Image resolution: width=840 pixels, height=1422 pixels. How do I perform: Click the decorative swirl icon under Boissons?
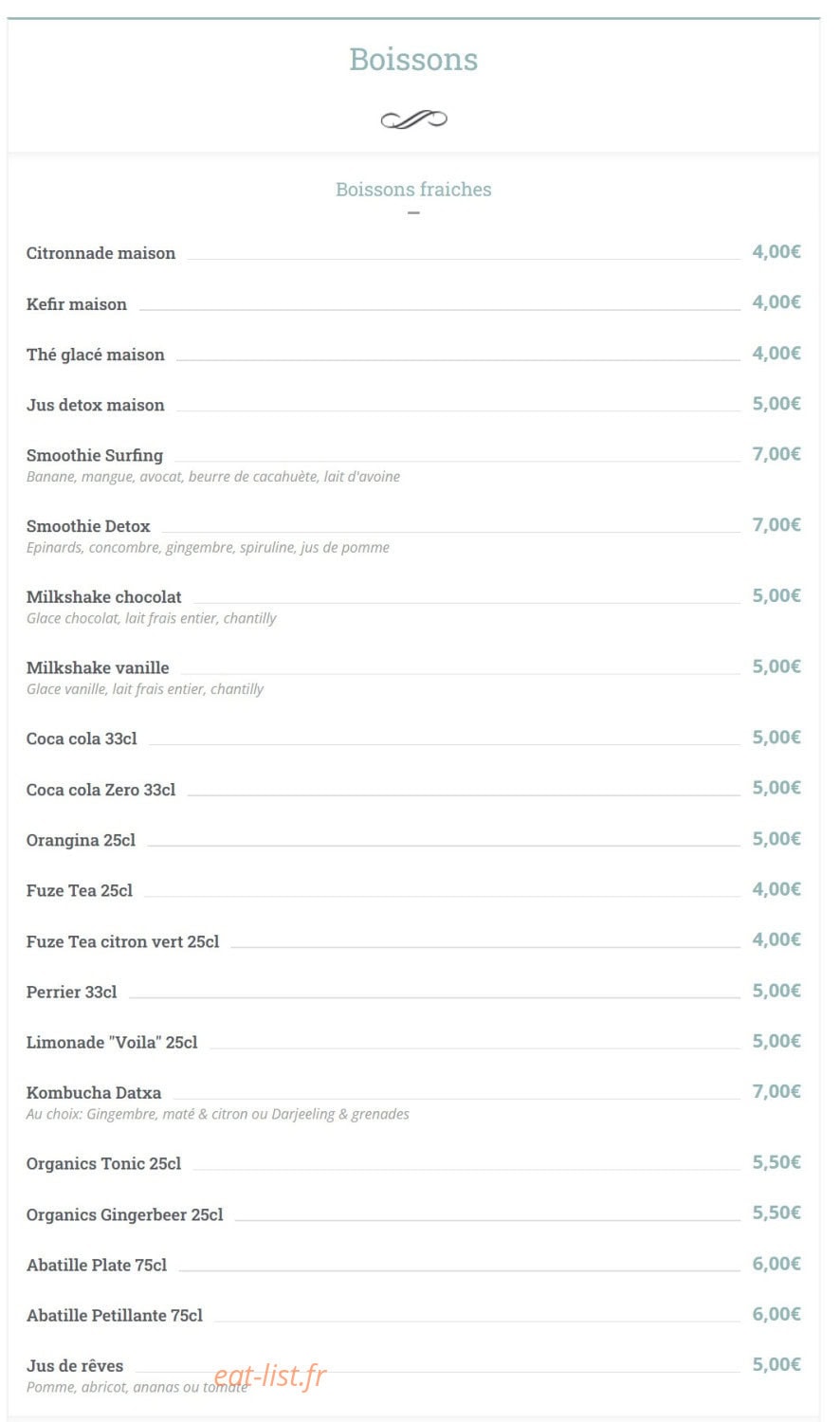pyautogui.click(x=413, y=119)
